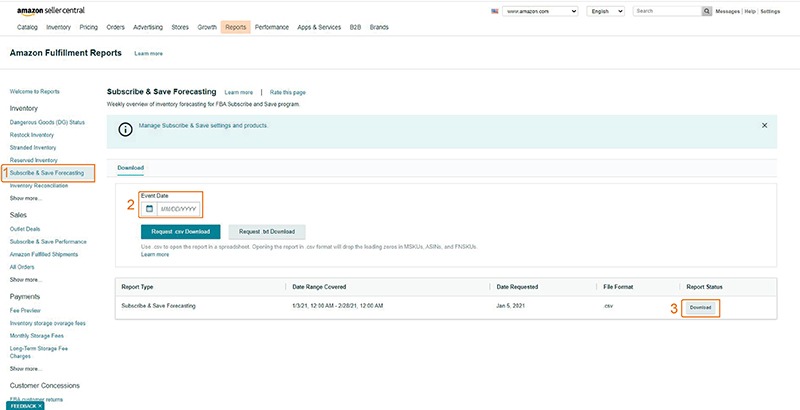This screenshot has width=800, height=410.
Task: Select Subscribe & Save Forecasting sidebar item
Action: click(47, 173)
